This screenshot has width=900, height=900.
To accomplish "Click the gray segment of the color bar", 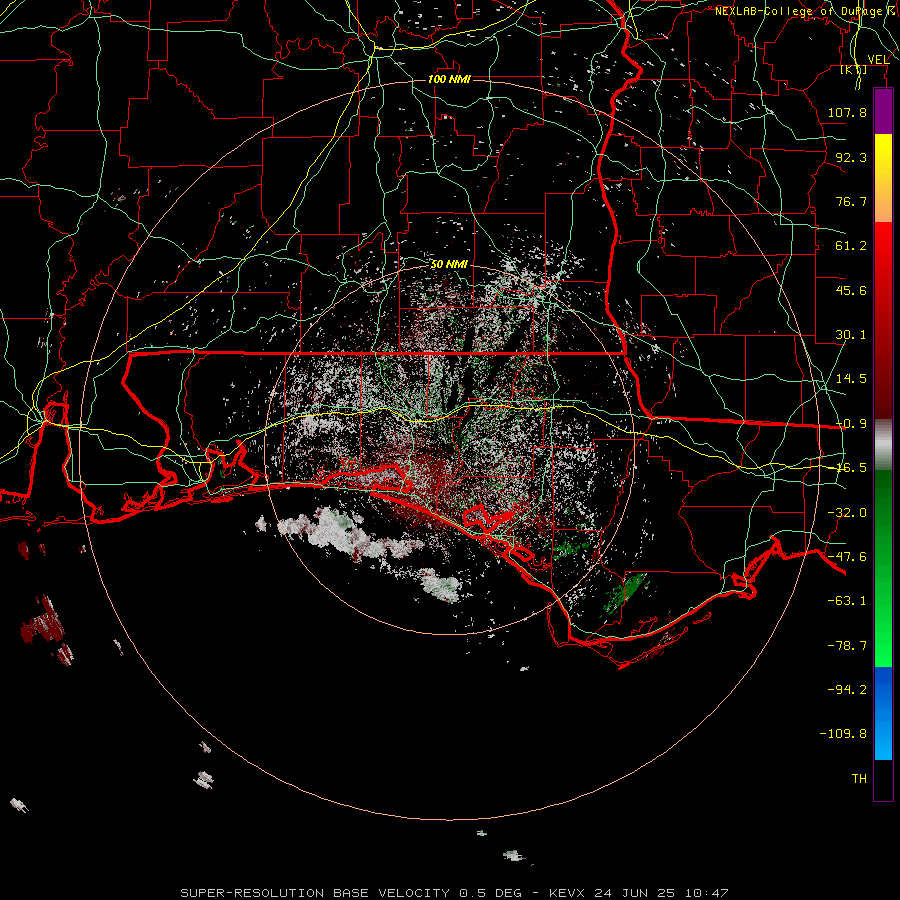I will tap(883, 445).
